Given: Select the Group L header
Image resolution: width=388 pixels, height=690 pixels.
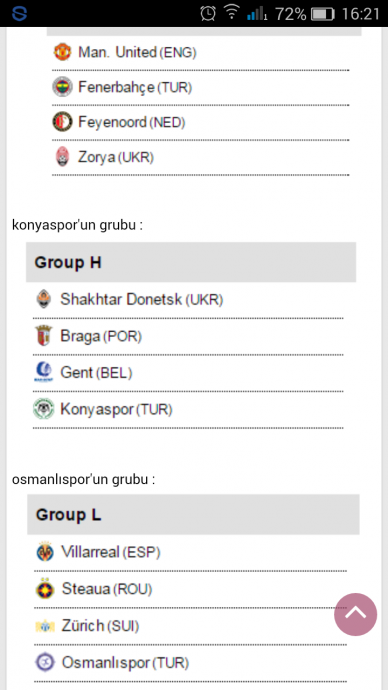Looking at the screenshot, I should pos(193,514).
